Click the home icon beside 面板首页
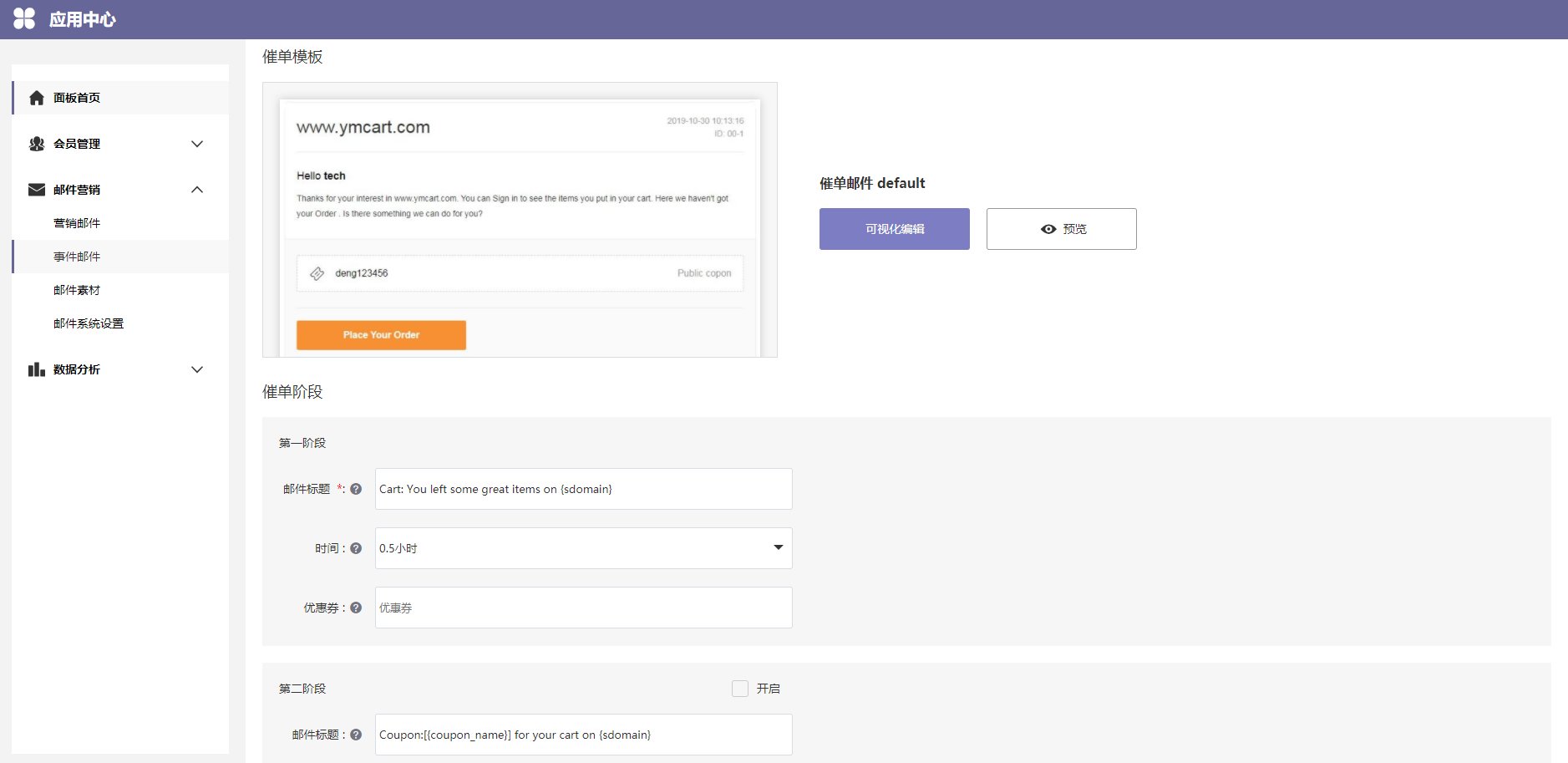The image size is (1568, 763). [37, 98]
